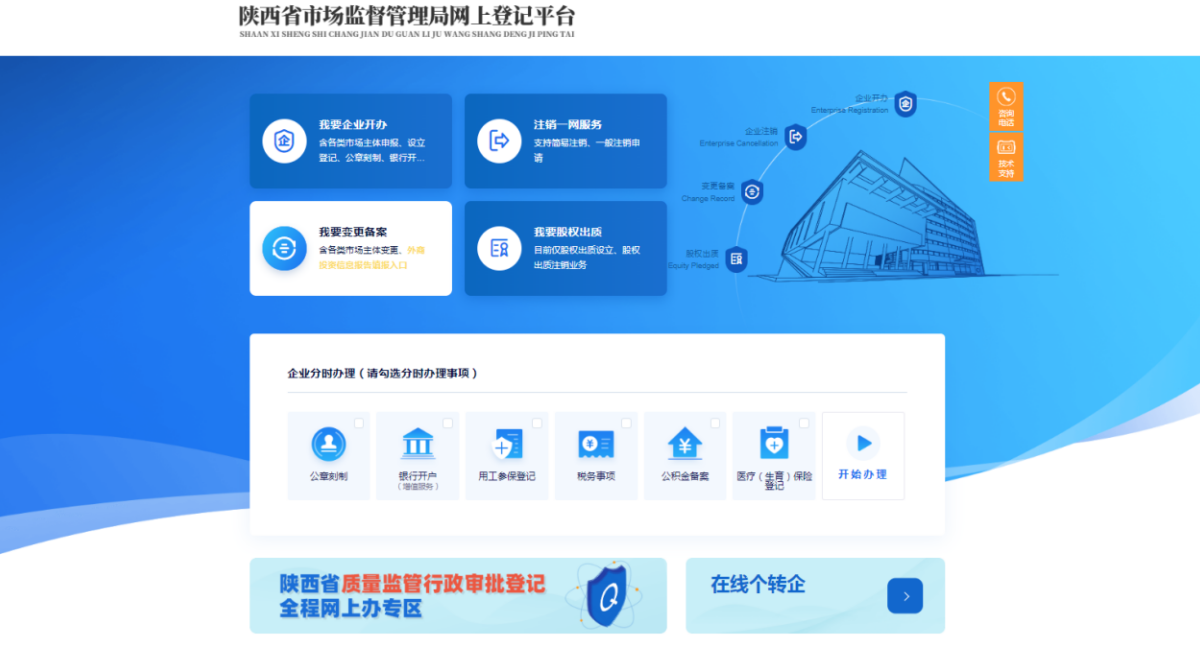Click the 企业开办 shield icon on the arc

tap(905, 104)
